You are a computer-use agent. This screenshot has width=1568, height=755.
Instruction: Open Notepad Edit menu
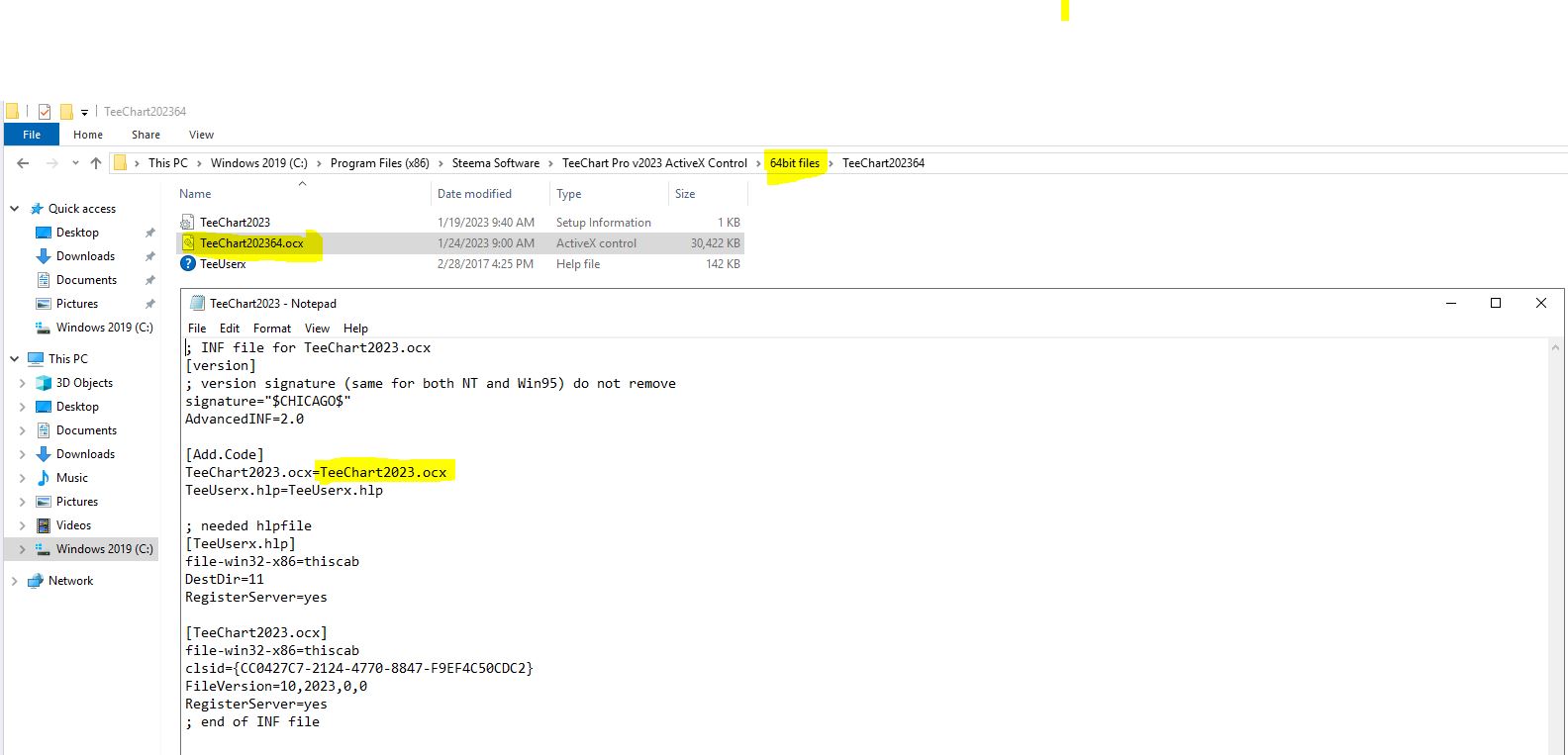[x=230, y=329]
